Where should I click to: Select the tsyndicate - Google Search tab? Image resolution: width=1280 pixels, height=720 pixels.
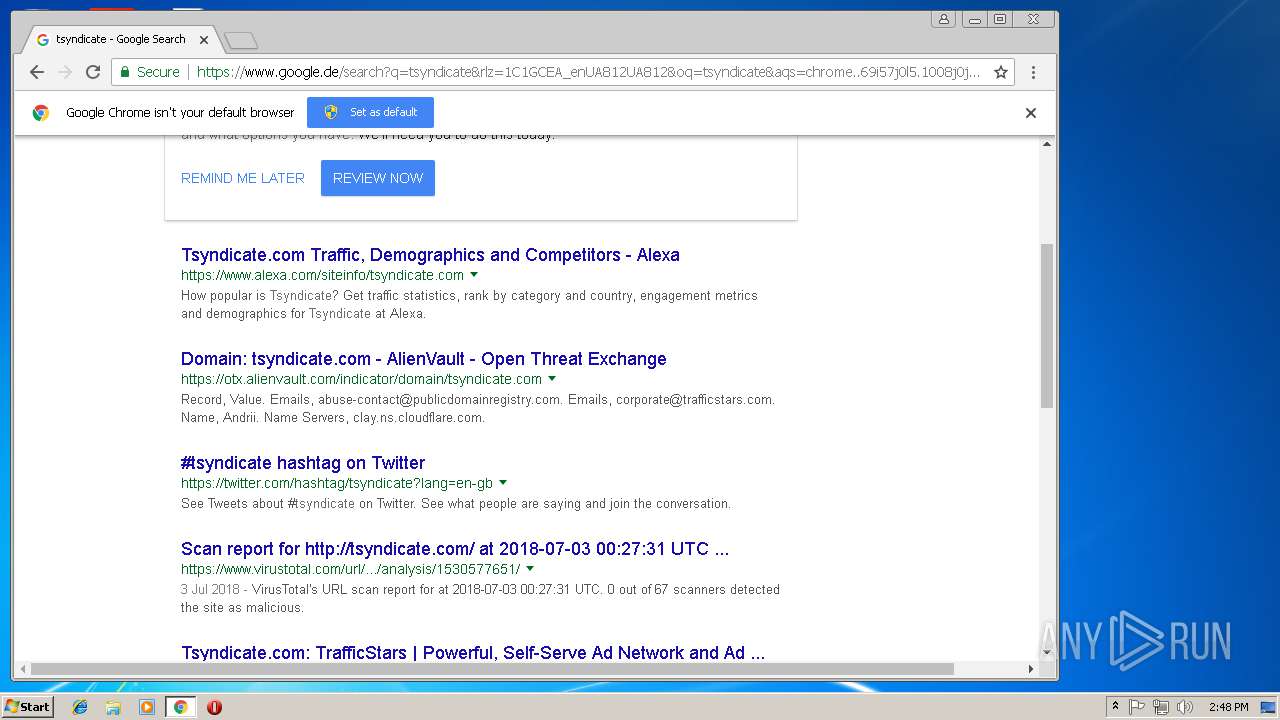coord(120,40)
